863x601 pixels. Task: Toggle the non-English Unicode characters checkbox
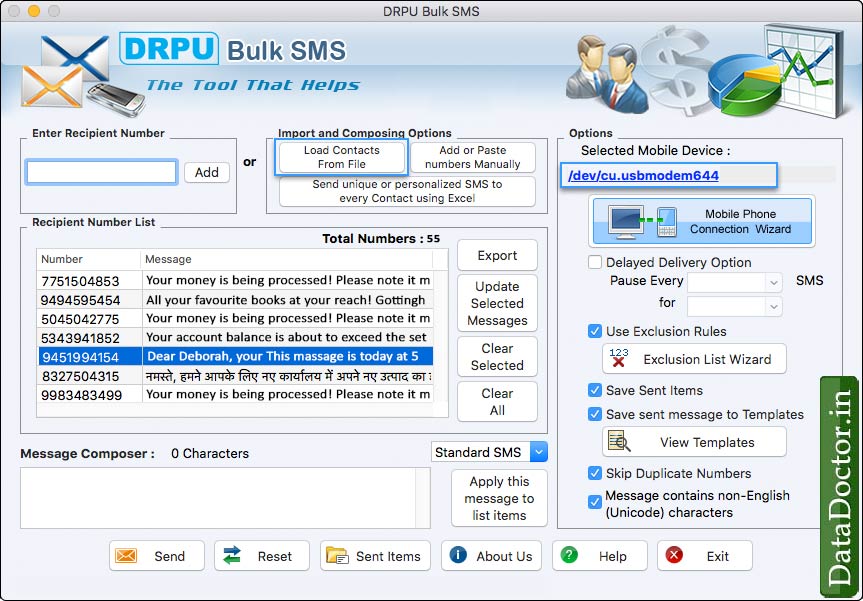coord(594,502)
